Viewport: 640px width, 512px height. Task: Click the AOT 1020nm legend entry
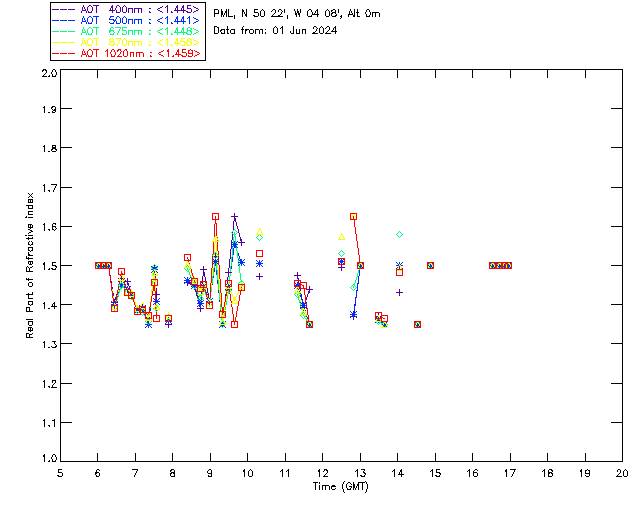click(126, 53)
